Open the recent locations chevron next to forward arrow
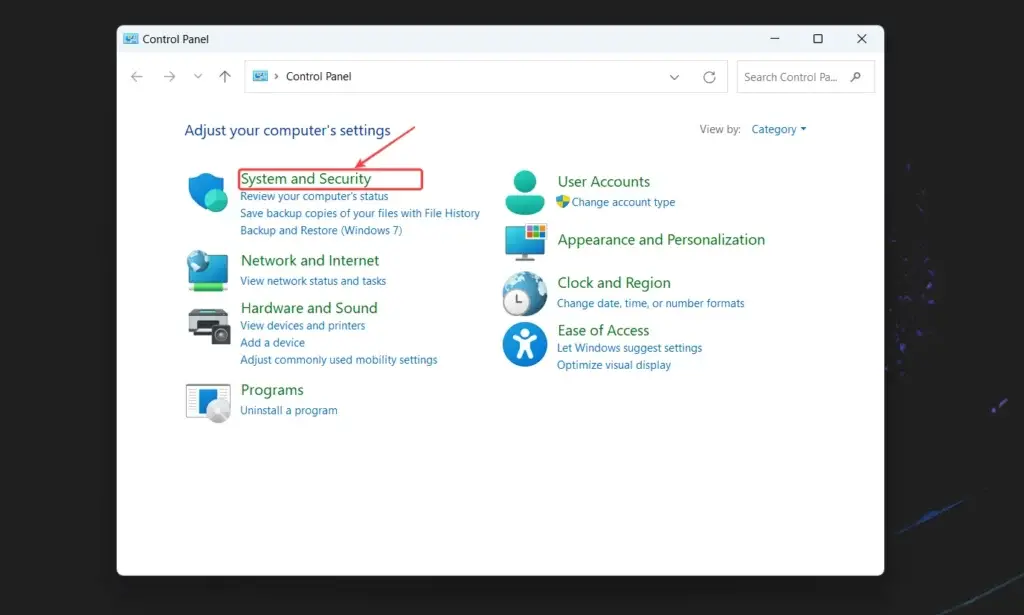 tap(197, 76)
